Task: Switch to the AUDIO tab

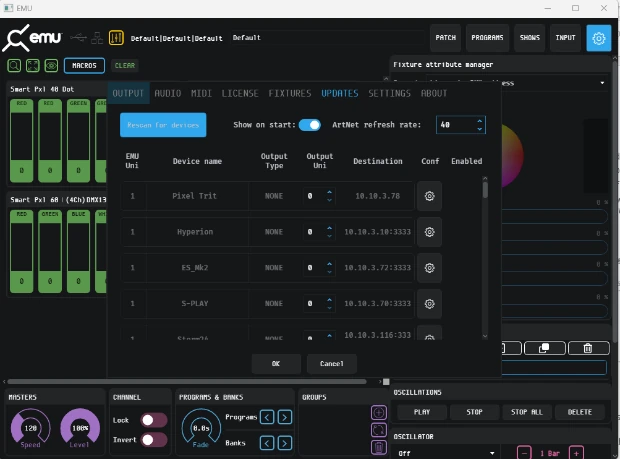Action: point(168,93)
